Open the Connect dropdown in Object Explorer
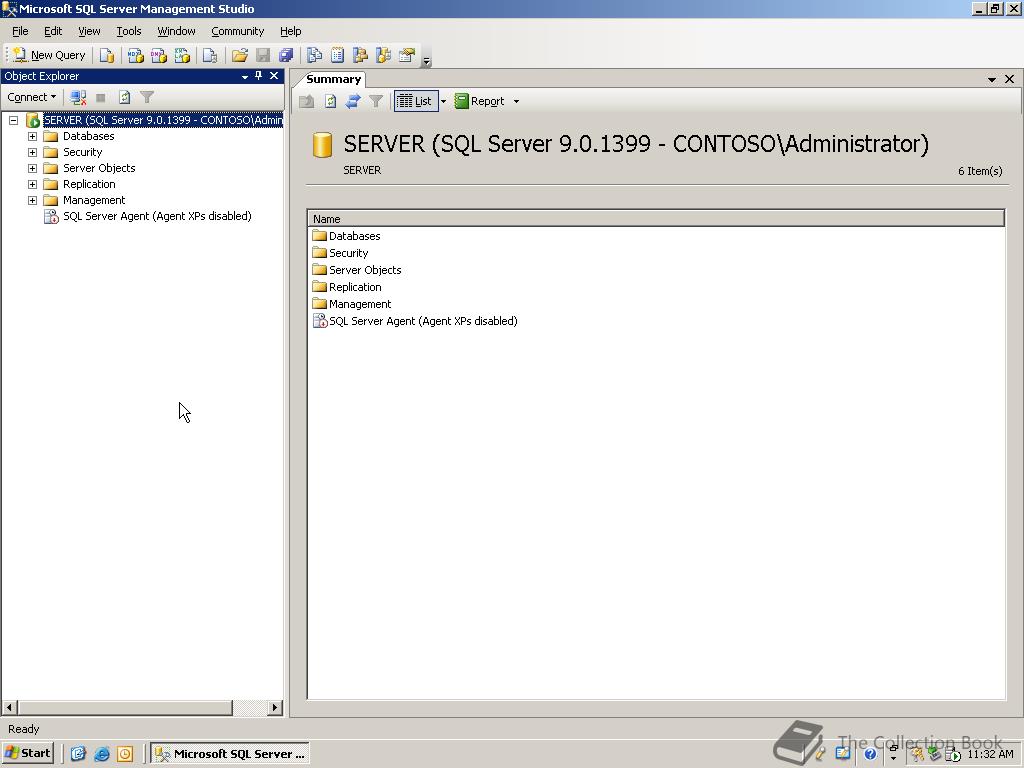1024x768 pixels. coord(31,97)
